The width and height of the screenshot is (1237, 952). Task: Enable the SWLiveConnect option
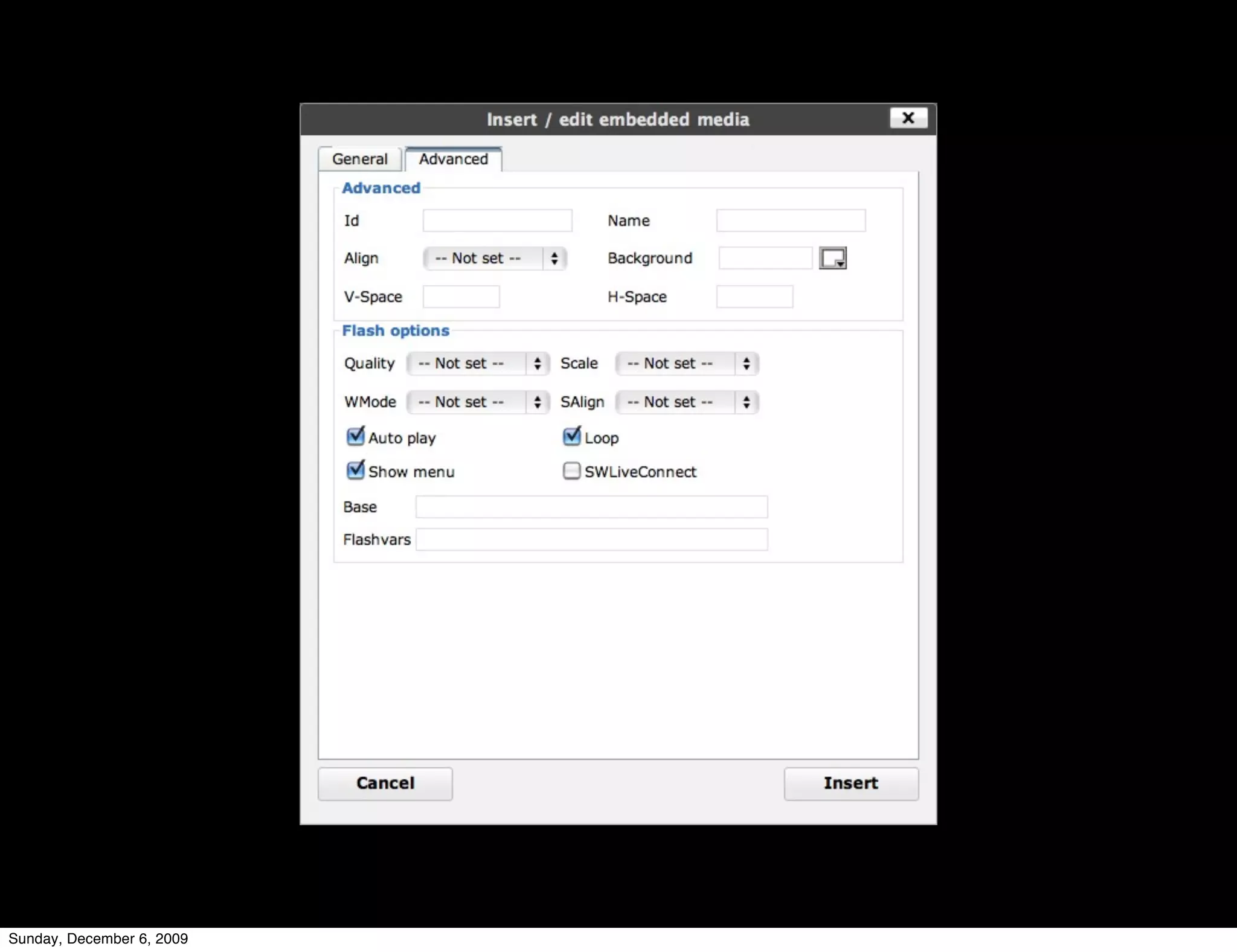[x=571, y=471]
